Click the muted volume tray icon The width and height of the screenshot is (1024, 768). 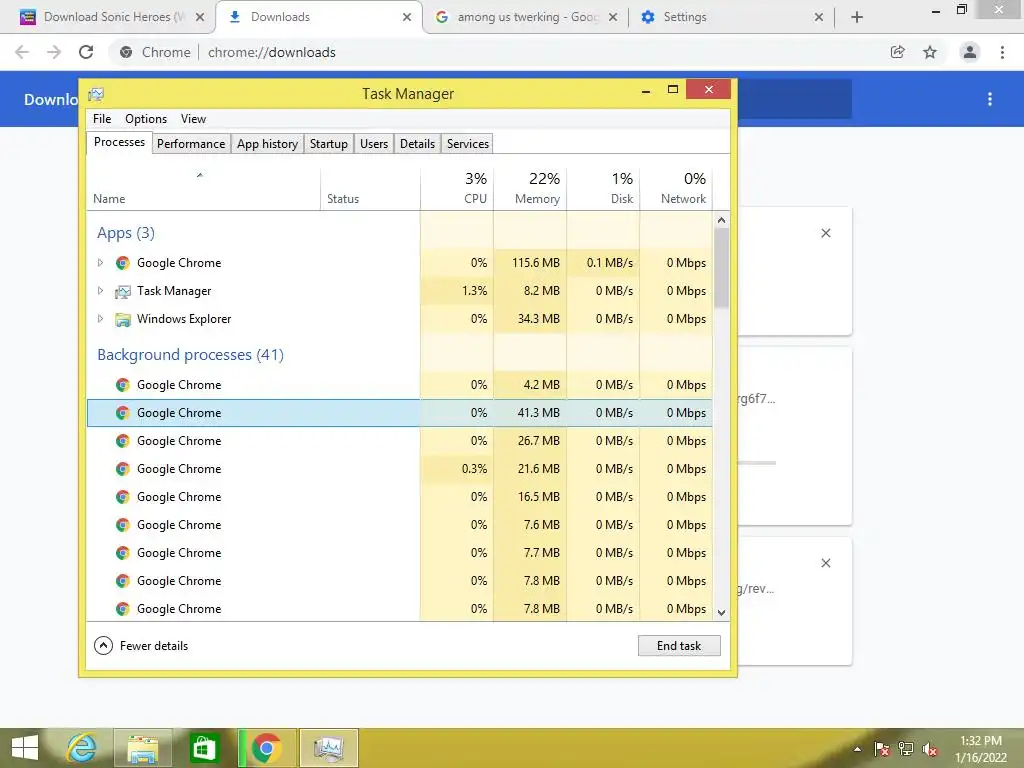(930, 749)
